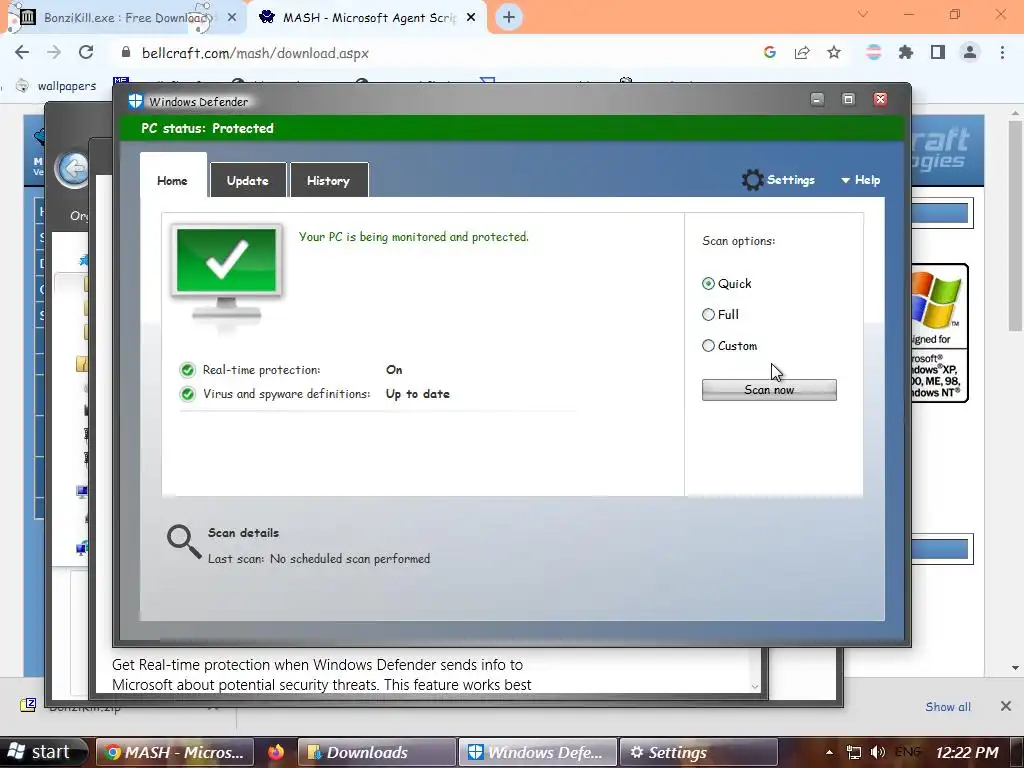Image resolution: width=1024 pixels, height=768 pixels.
Task: Click the Scan now button
Action: (769, 390)
